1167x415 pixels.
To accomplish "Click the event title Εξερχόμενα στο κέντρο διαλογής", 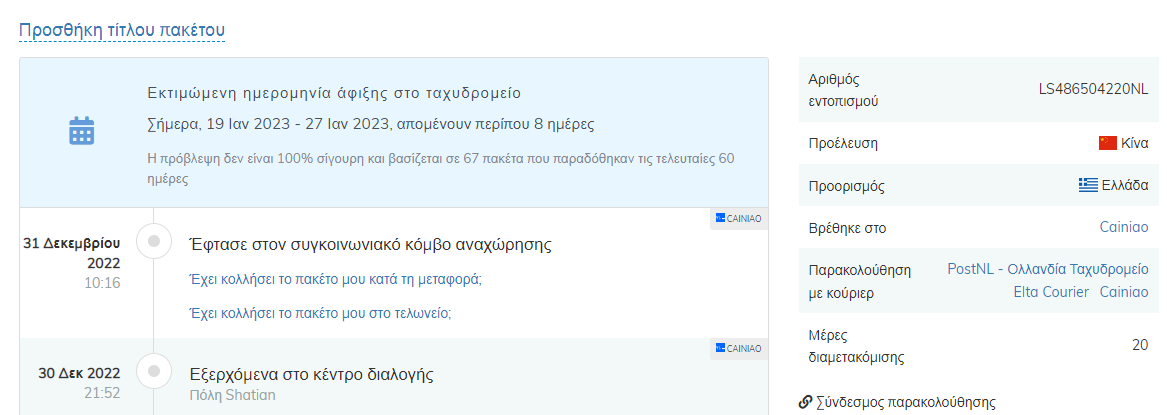I will point(312,374).
